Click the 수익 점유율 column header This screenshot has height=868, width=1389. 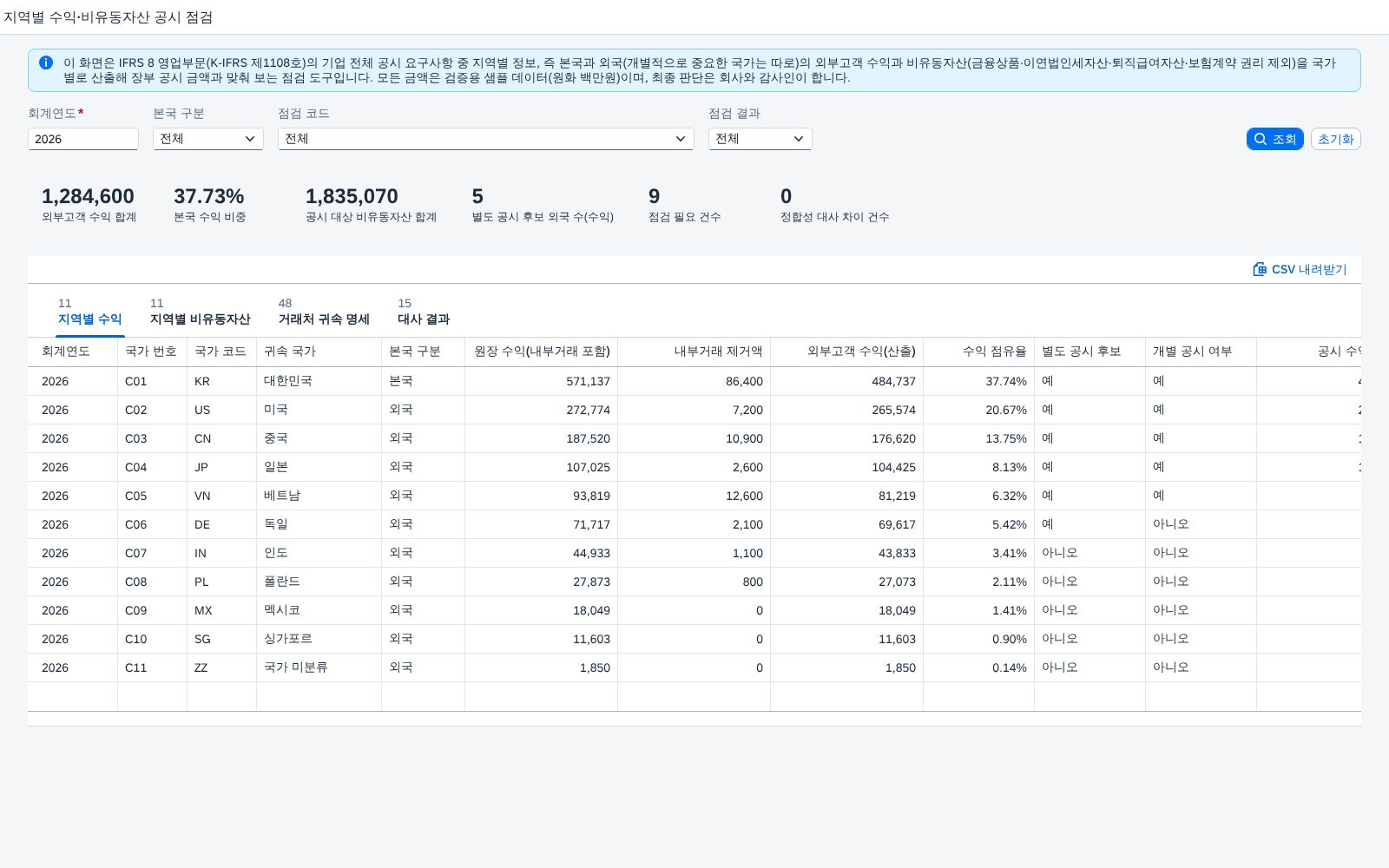979,352
